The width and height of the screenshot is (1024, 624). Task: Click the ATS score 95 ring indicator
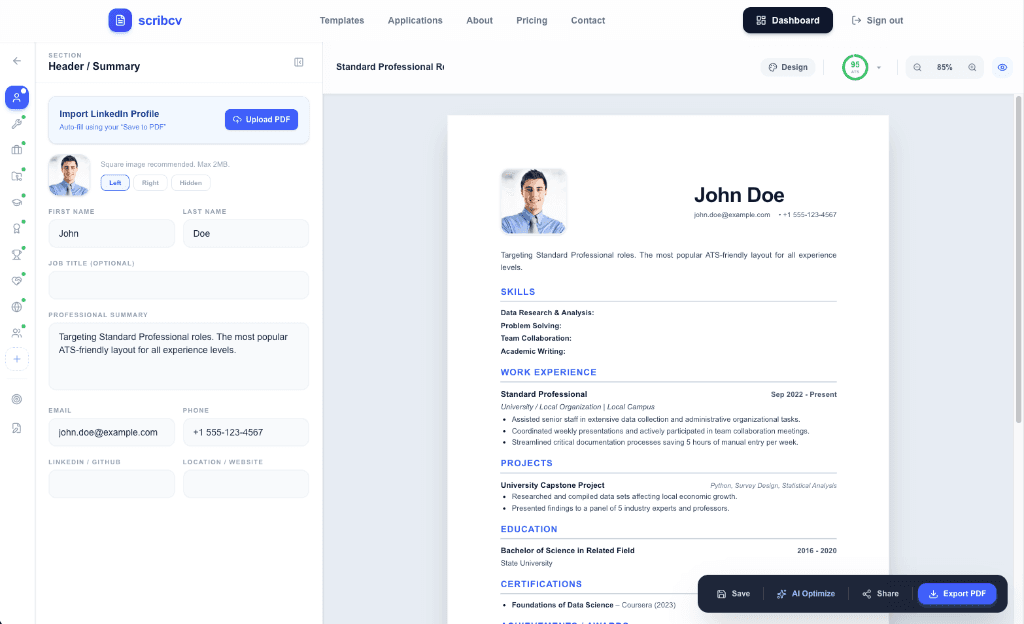point(855,66)
